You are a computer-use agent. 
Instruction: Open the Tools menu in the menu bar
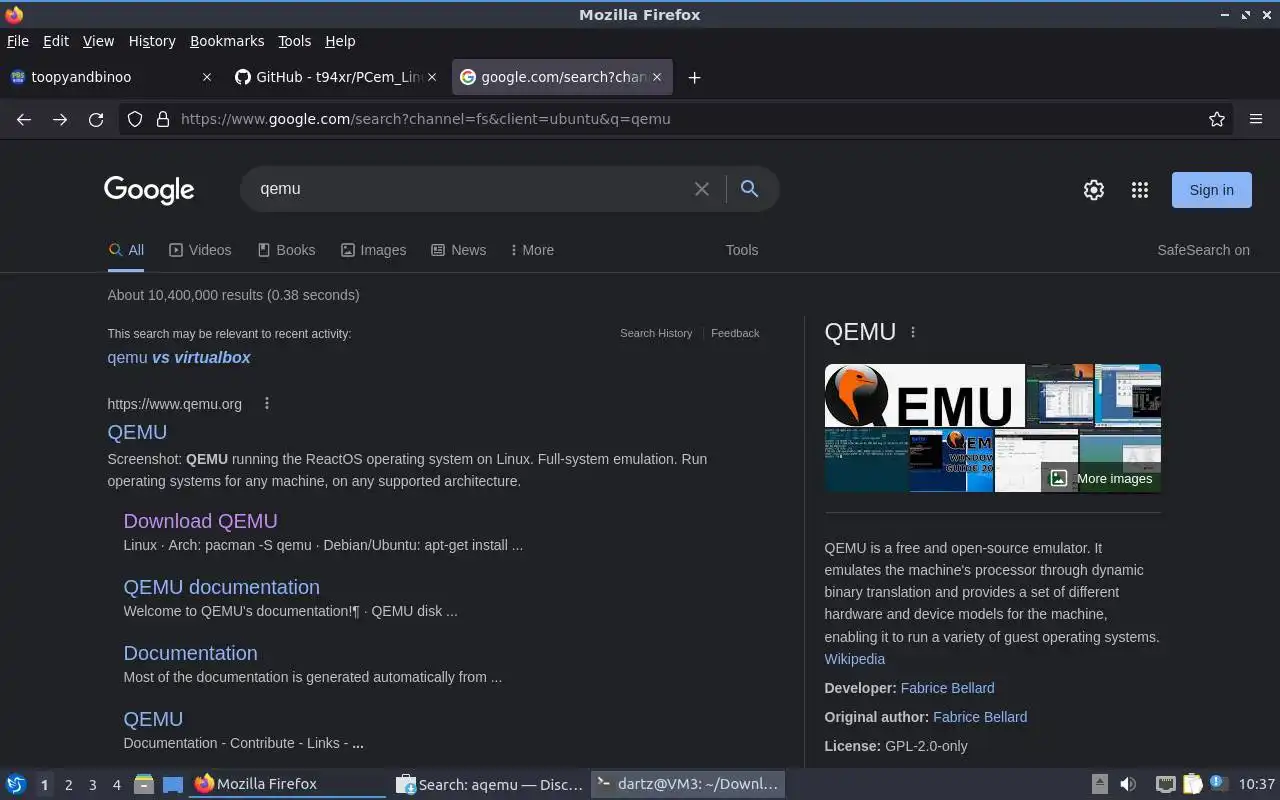pyautogui.click(x=294, y=41)
